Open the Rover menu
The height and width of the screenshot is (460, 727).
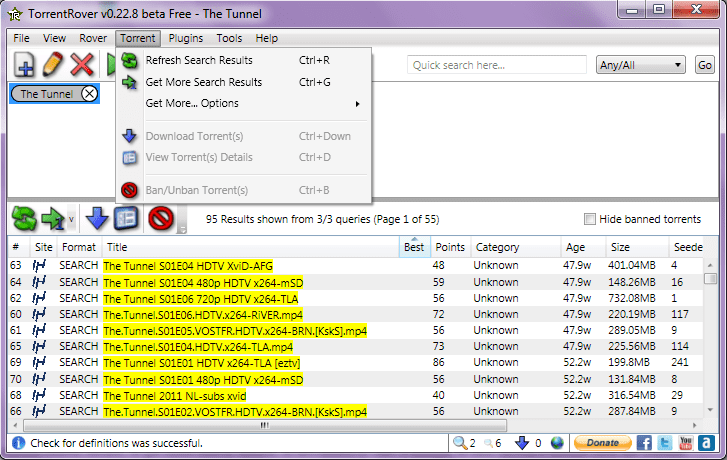[x=93, y=38]
